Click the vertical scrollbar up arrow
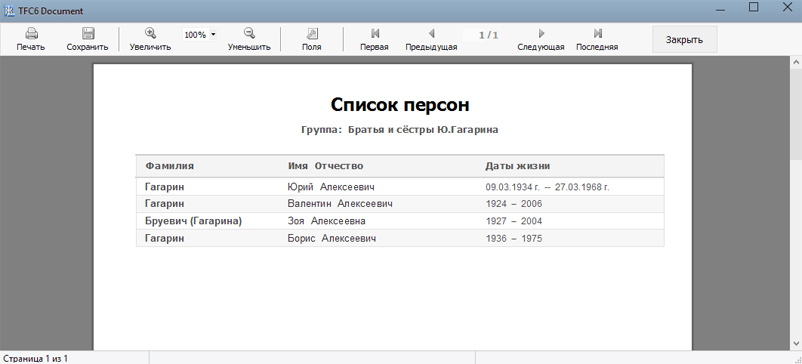Image resolution: width=802 pixels, height=364 pixels. coord(796,62)
